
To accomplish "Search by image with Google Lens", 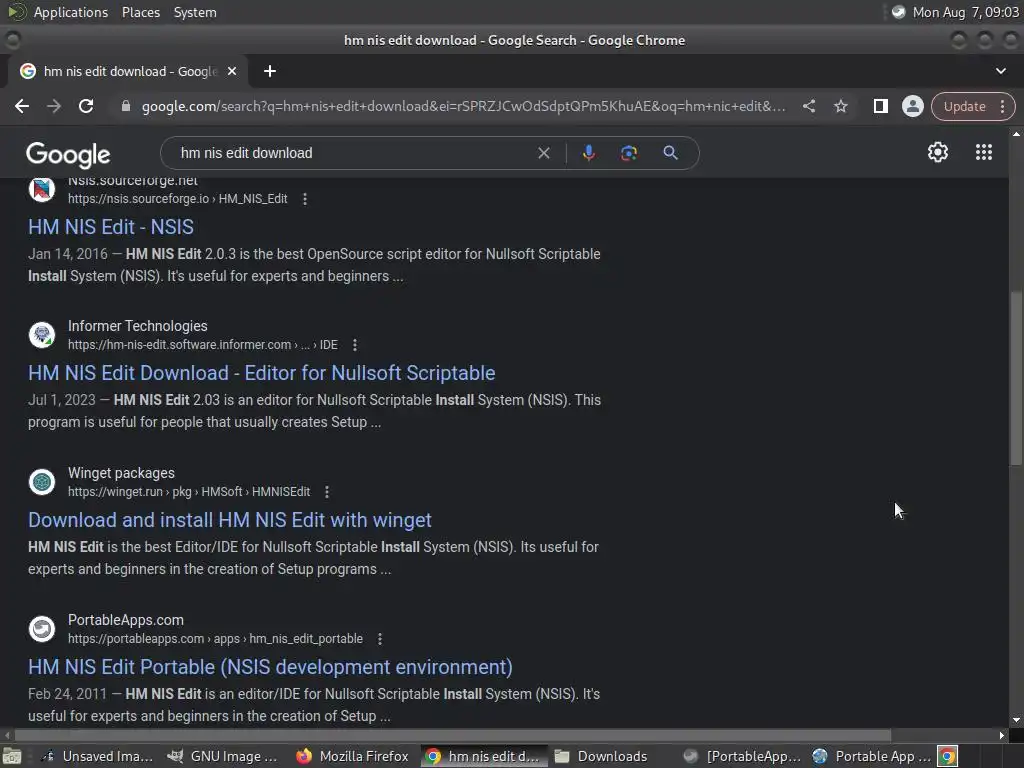I will (x=629, y=153).
